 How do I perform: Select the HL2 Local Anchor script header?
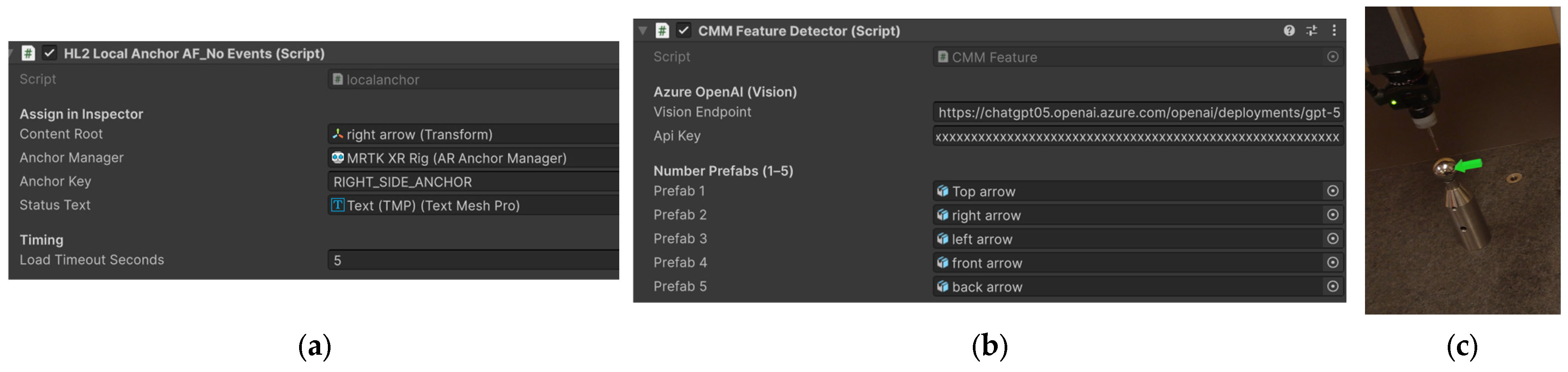pyautogui.click(x=194, y=54)
